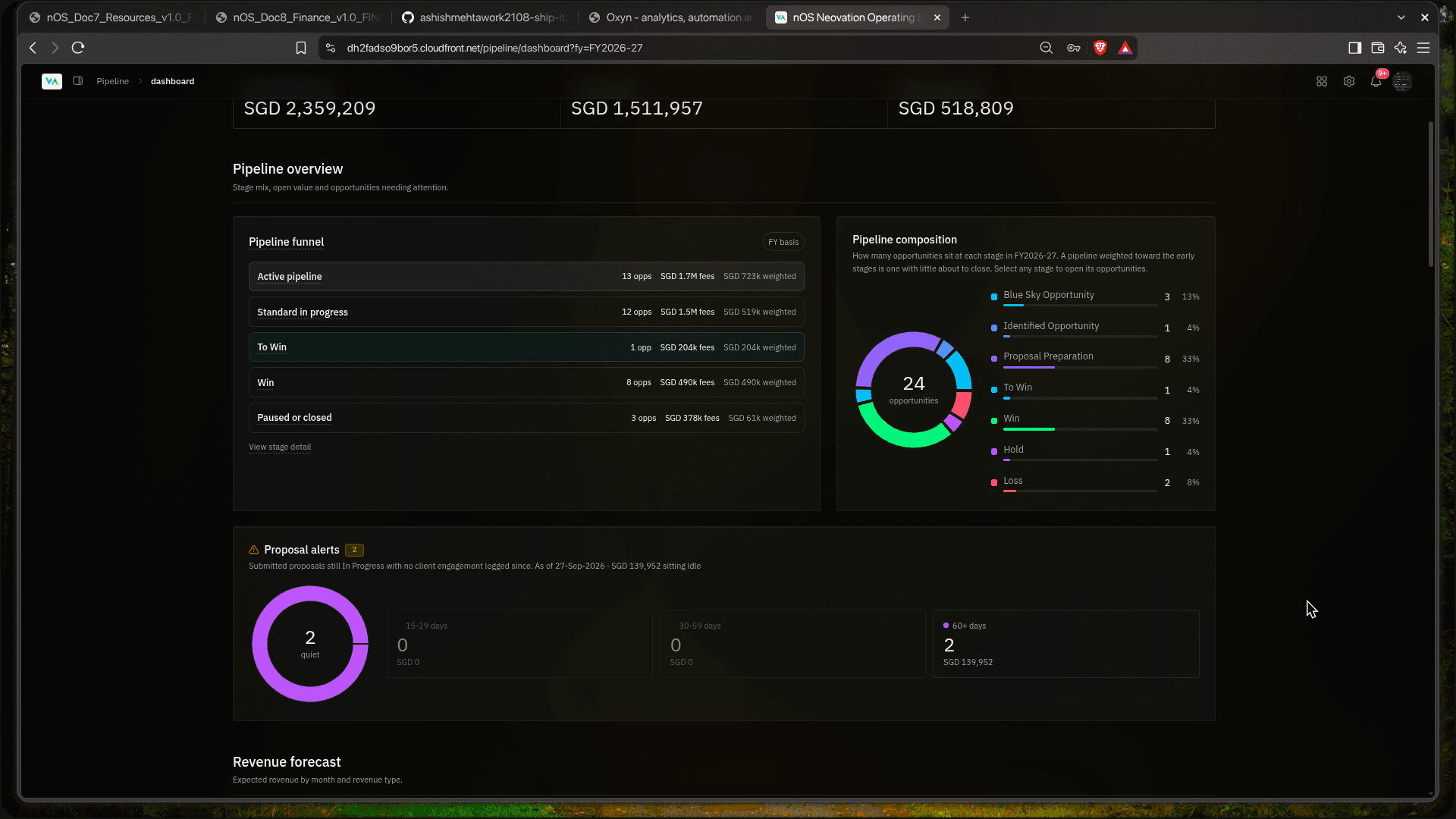
Task: Open the notifications bell
Action: coord(1376,81)
